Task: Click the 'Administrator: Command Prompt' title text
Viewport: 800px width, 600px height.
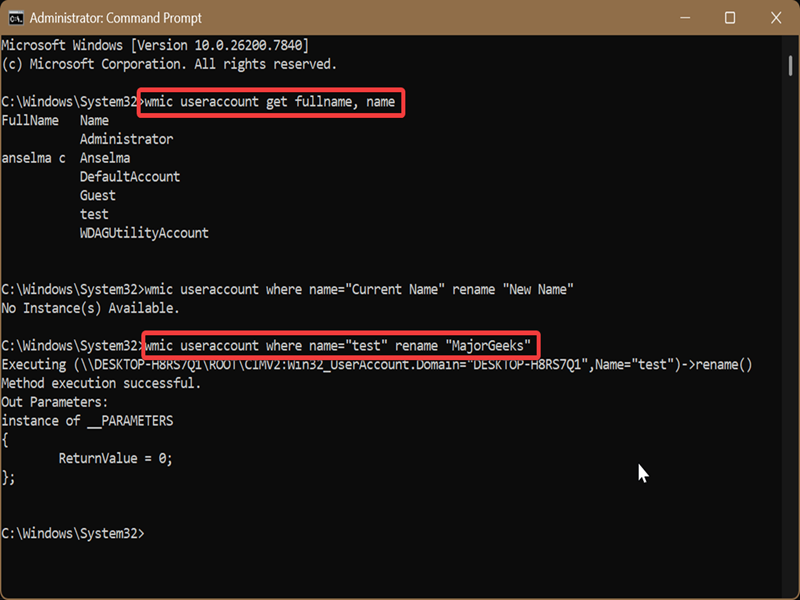Action: click(x=115, y=18)
